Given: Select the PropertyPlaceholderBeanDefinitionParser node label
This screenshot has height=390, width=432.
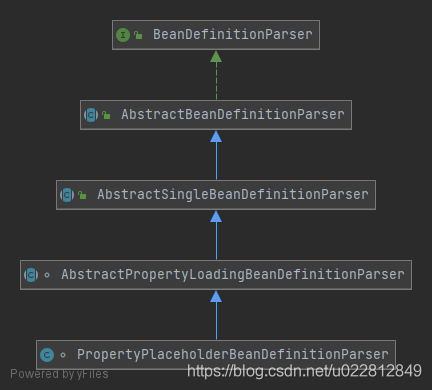Looking at the screenshot, I should pyautogui.click(x=233, y=355).
